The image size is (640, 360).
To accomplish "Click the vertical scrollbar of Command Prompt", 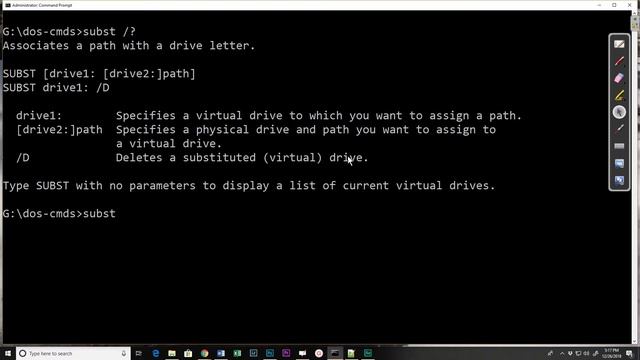I will (635, 178).
